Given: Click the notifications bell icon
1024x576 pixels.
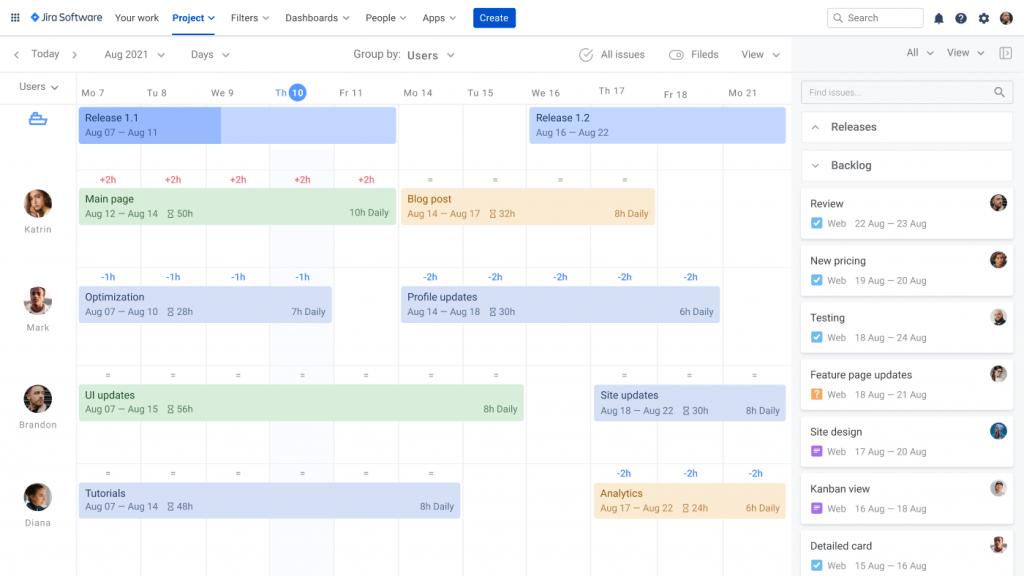Looking at the screenshot, I should pyautogui.click(x=938, y=17).
